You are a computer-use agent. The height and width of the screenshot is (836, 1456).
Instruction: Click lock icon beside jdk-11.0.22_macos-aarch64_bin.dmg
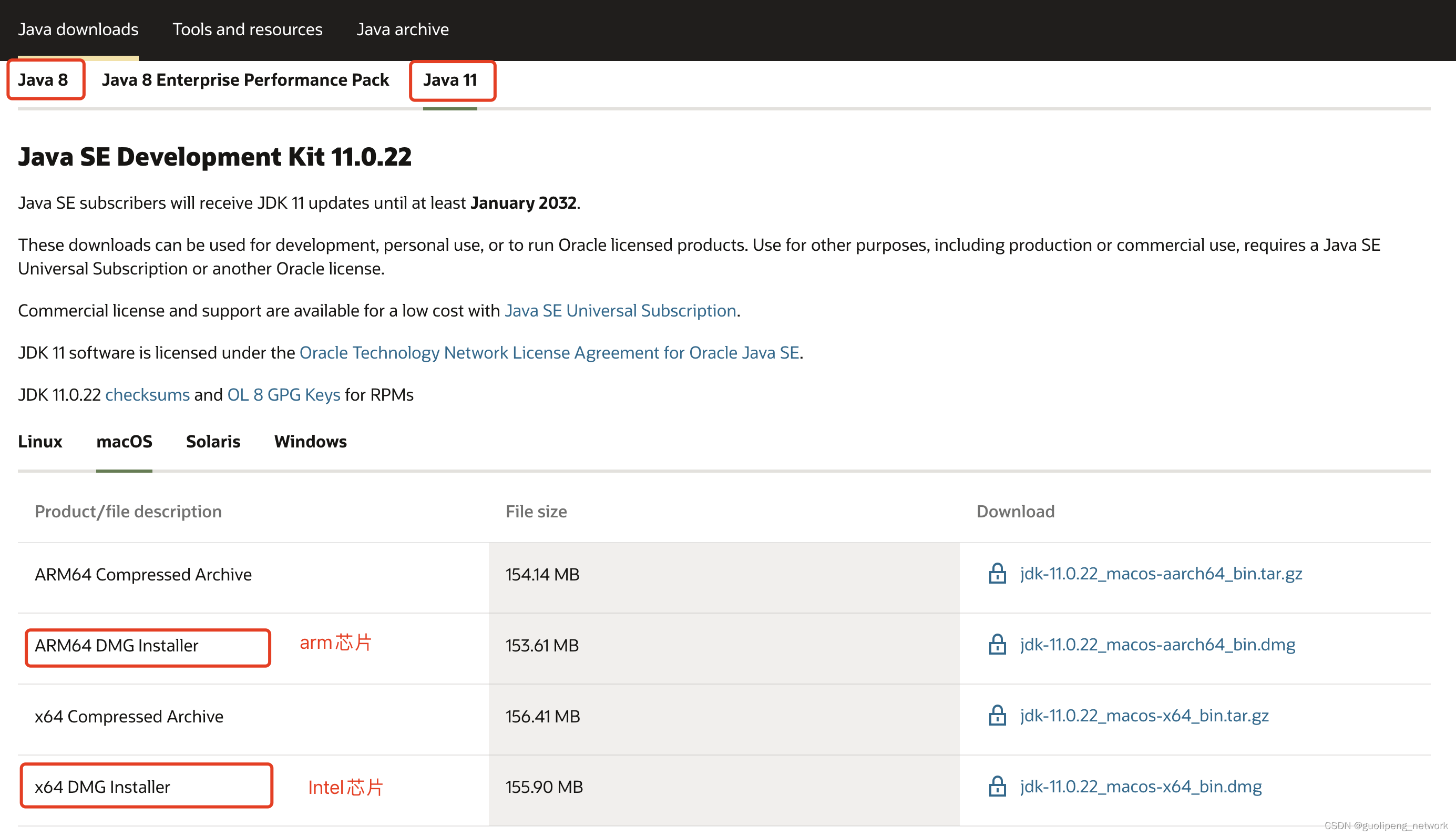point(997,644)
